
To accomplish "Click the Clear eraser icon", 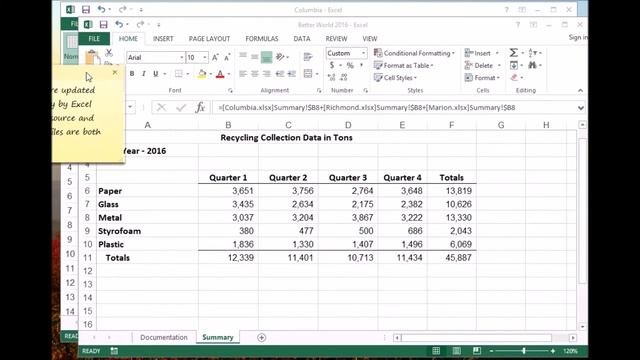I will (514, 78).
